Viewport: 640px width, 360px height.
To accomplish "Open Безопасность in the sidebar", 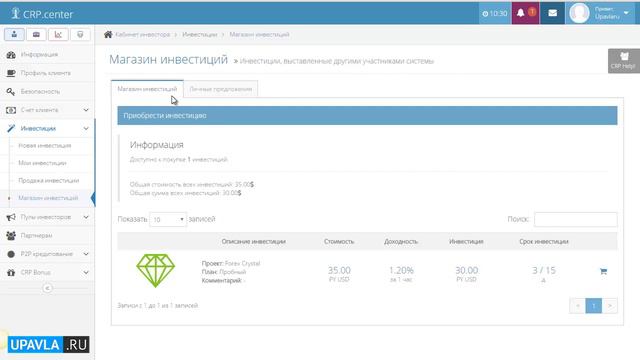I will click(x=47, y=91).
